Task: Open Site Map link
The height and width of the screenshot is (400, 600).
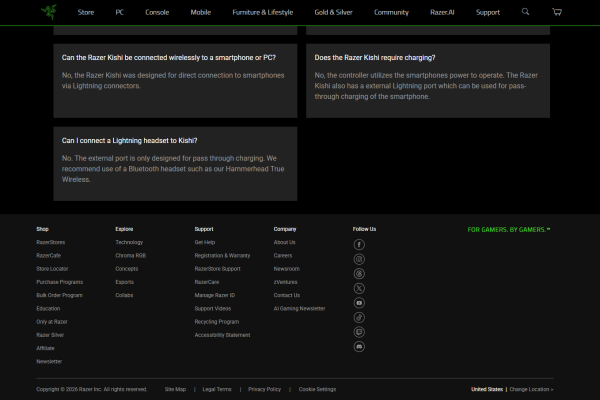Action: [175, 389]
